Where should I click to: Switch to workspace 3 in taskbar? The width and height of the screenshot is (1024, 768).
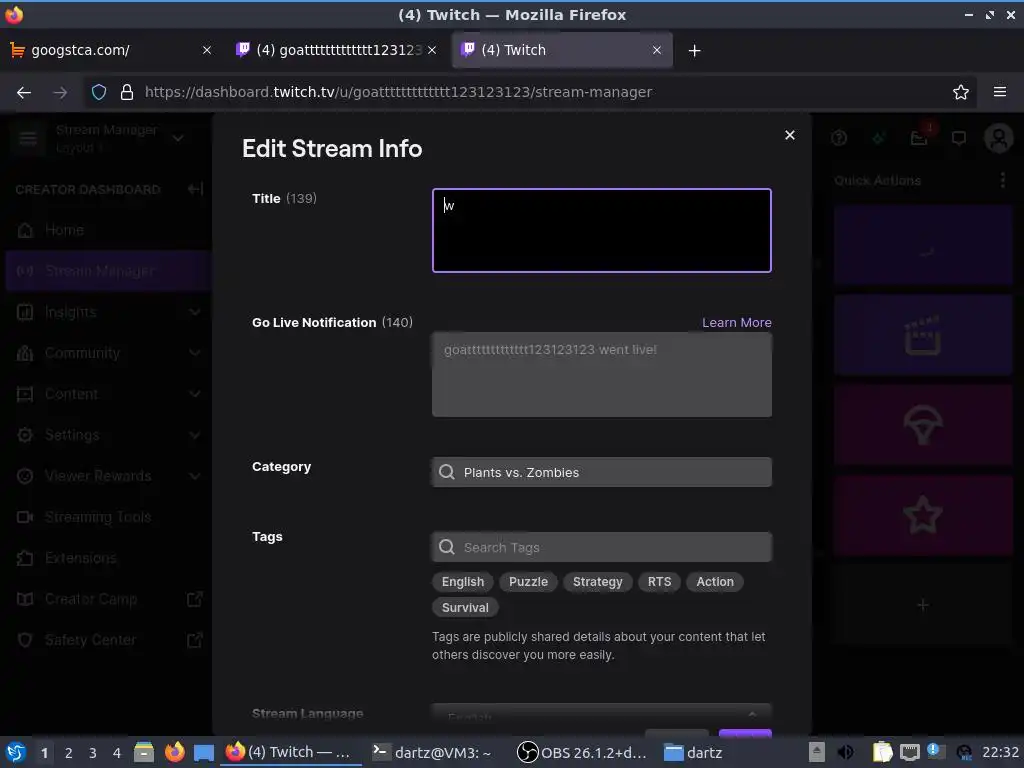coord(93,753)
